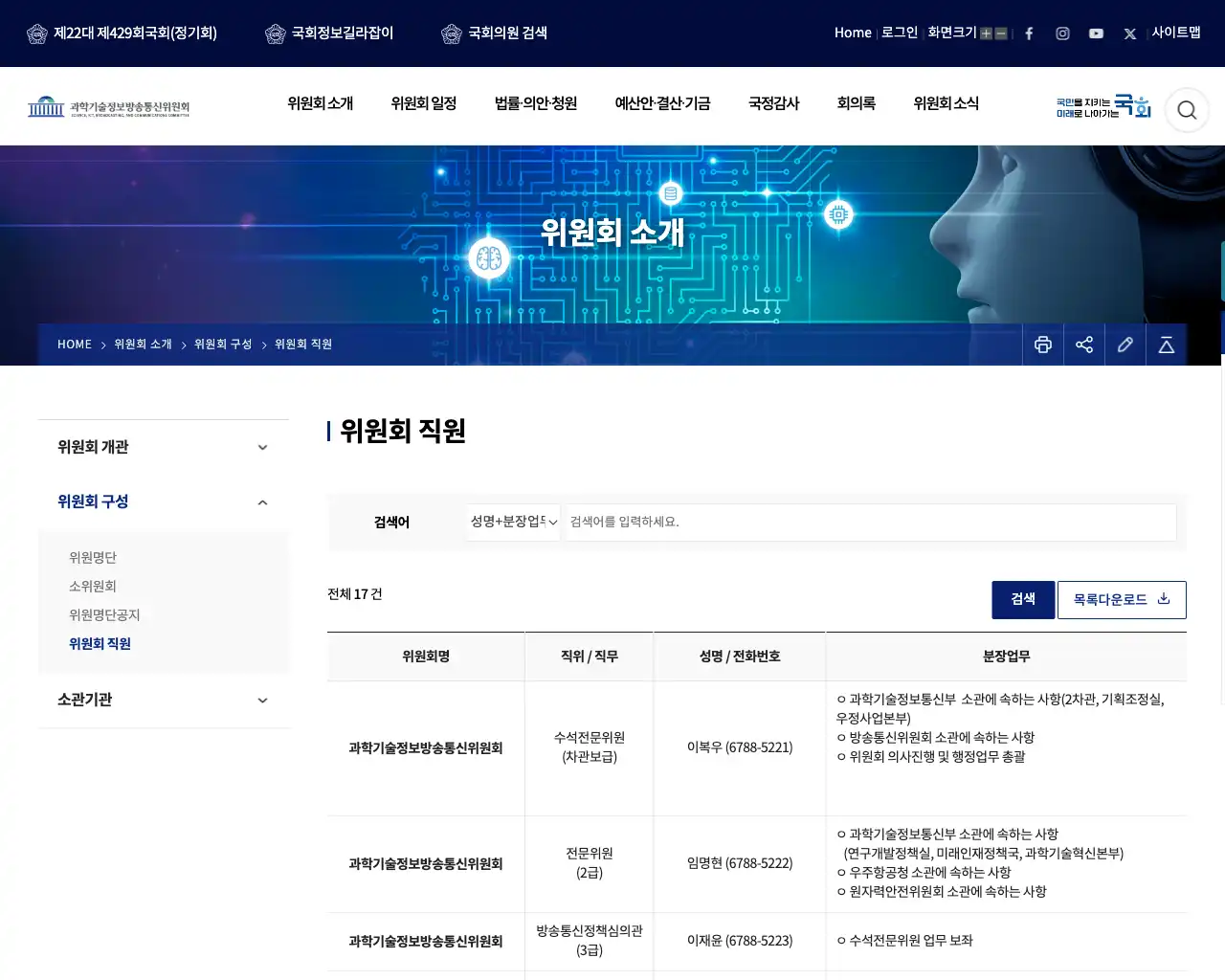Screen dimensions: 1225x980
Task: Open 사이트맵 link
Action: [x=1176, y=33]
